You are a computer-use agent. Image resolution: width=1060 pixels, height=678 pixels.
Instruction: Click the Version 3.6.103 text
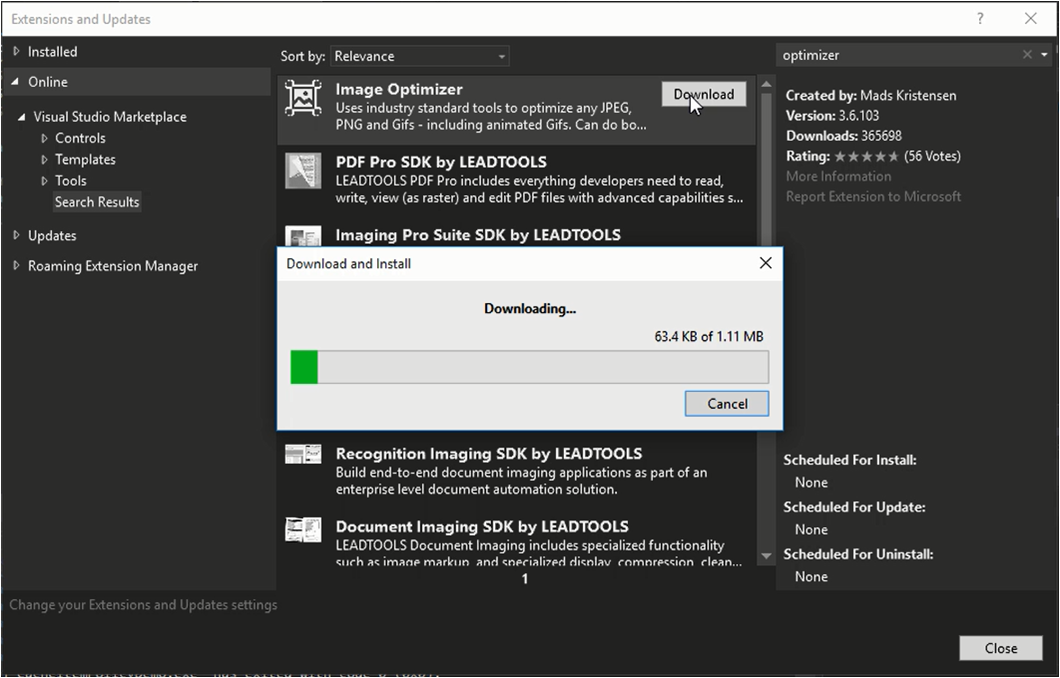[832, 116]
